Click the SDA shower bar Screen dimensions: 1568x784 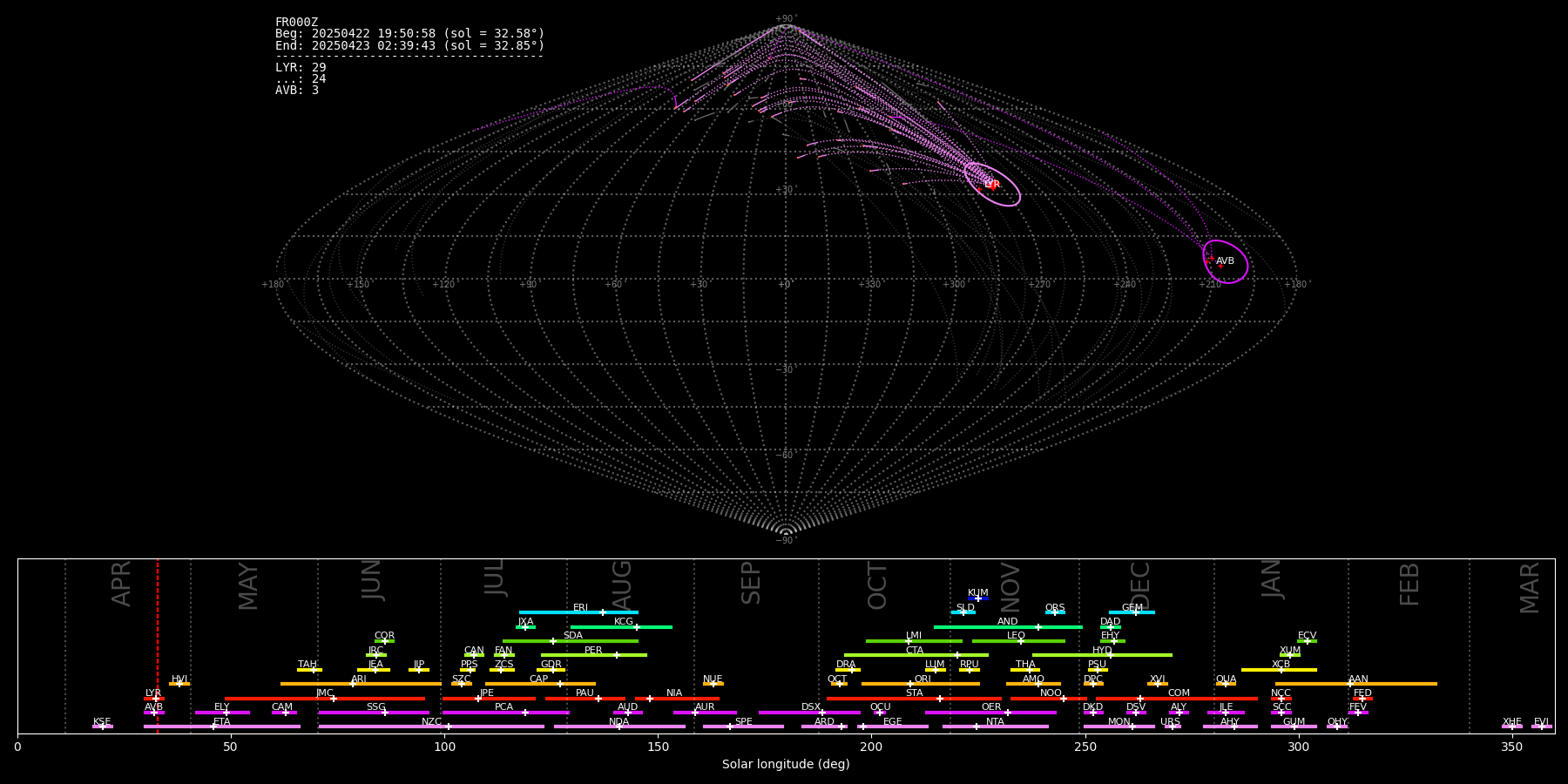571,641
